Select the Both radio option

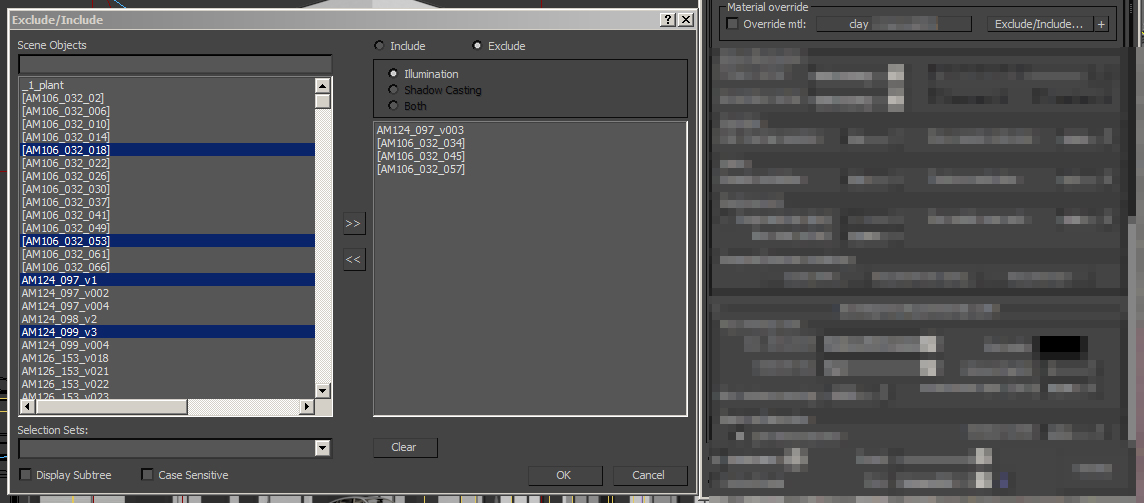coord(394,106)
